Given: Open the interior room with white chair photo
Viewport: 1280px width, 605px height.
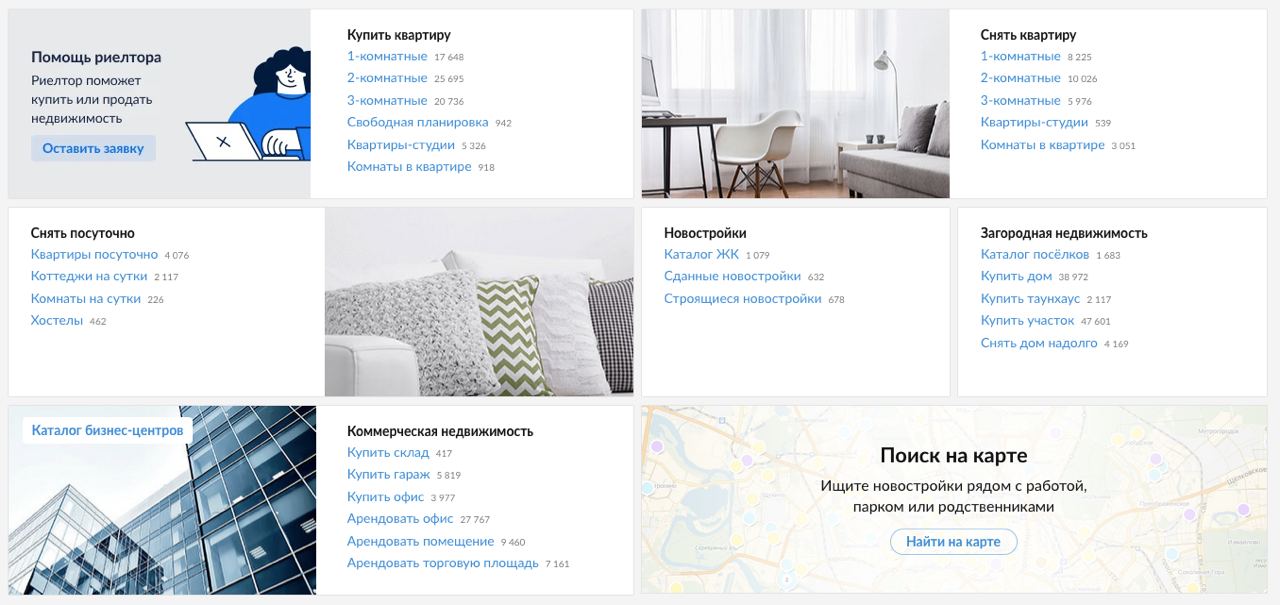Looking at the screenshot, I should [795, 104].
